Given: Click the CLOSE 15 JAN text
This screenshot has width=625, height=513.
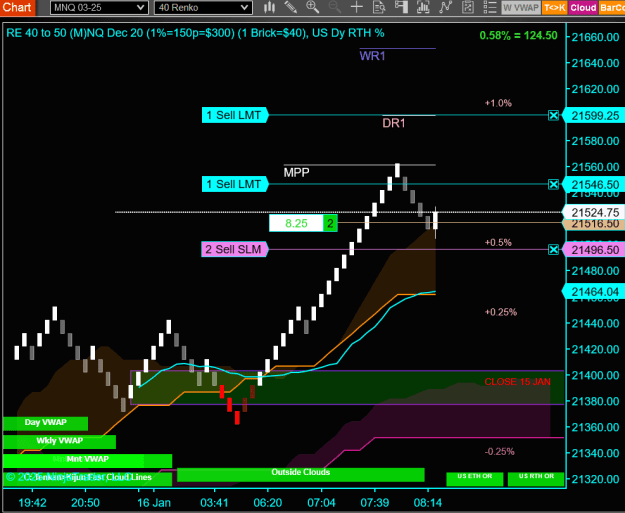Looking at the screenshot, I should pos(517,382).
